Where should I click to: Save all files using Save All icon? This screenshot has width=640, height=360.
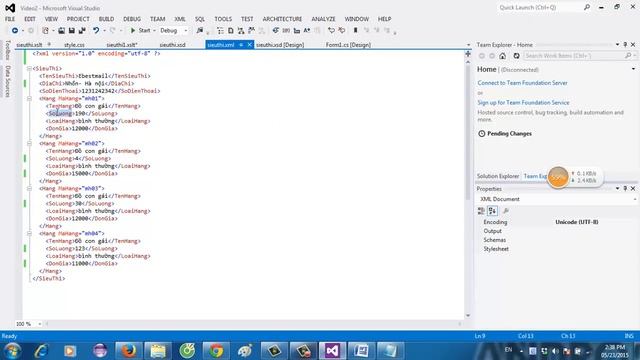pos(82,31)
